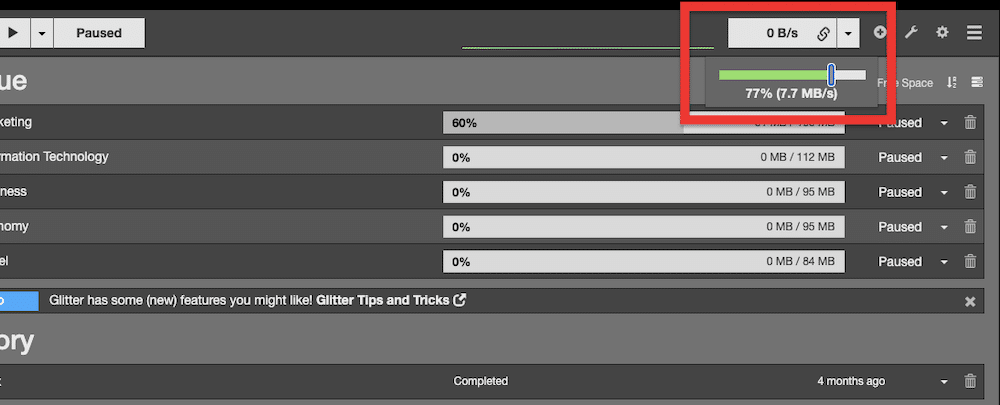Click the sort queue icon beside Free Space

951,83
